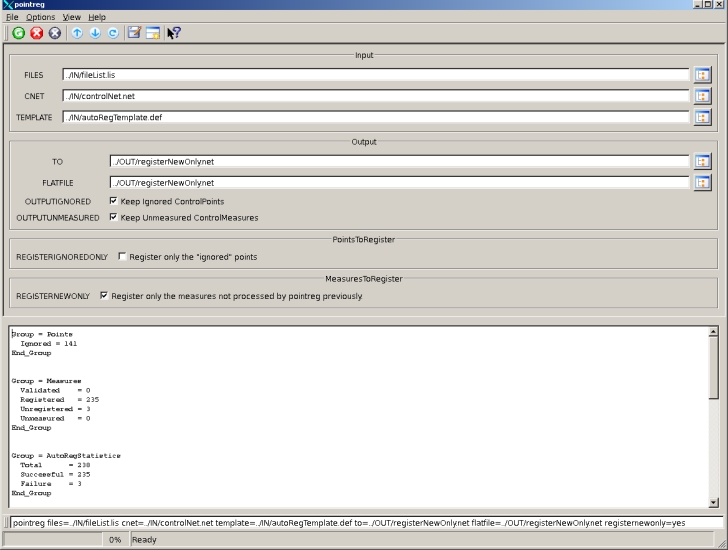728x550 pixels.
Task: Toggle Keep Unmeasured ControlMeasures checkbox
Action: [113, 217]
